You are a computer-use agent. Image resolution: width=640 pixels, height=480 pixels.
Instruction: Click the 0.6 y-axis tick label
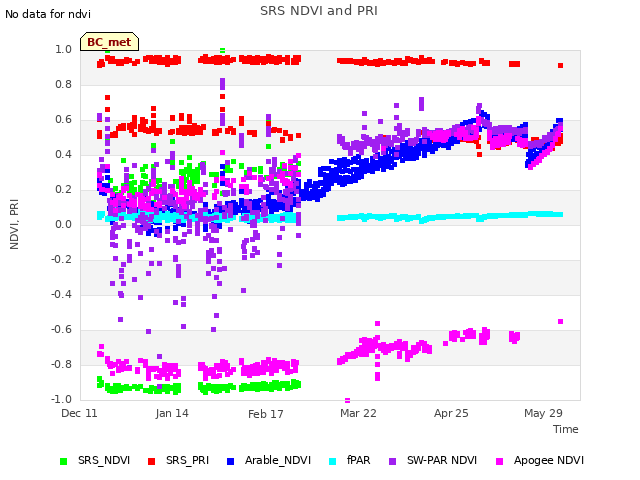[63, 120]
